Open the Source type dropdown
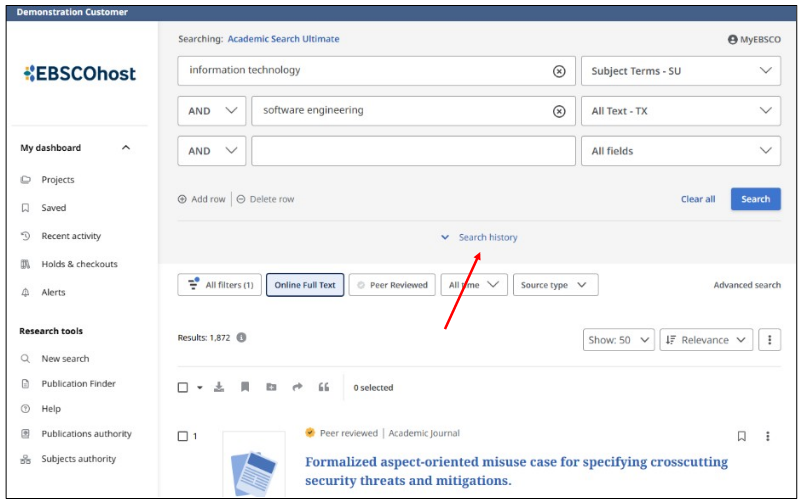The width and height of the screenshot is (802, 503). 555,285
